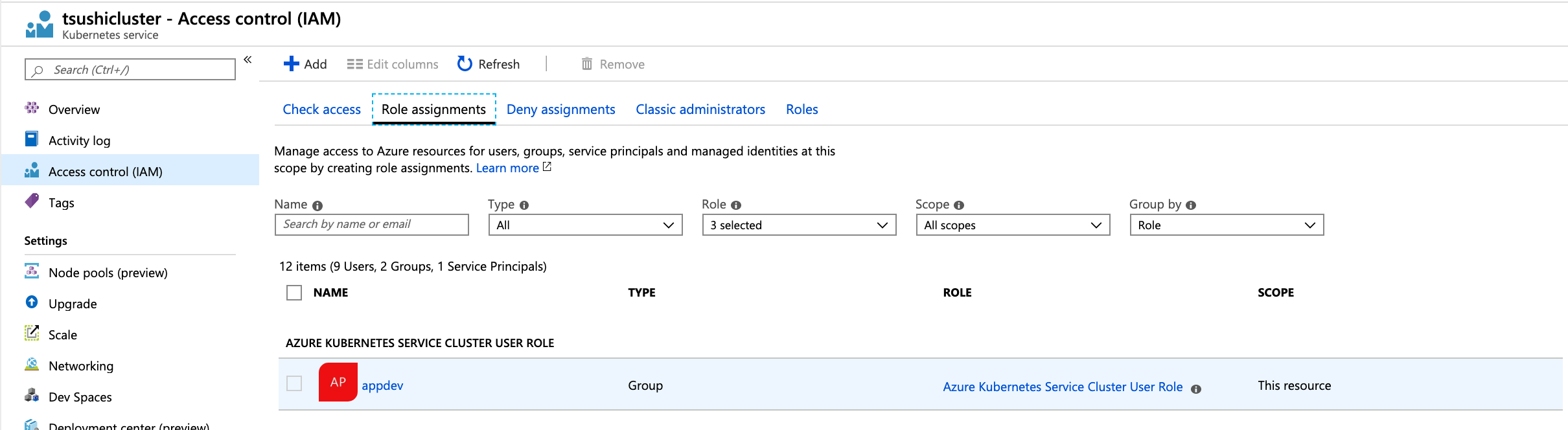Open the Type filter dropdown showing All
Screen dimensions: 1568x430
click(586, 225)
